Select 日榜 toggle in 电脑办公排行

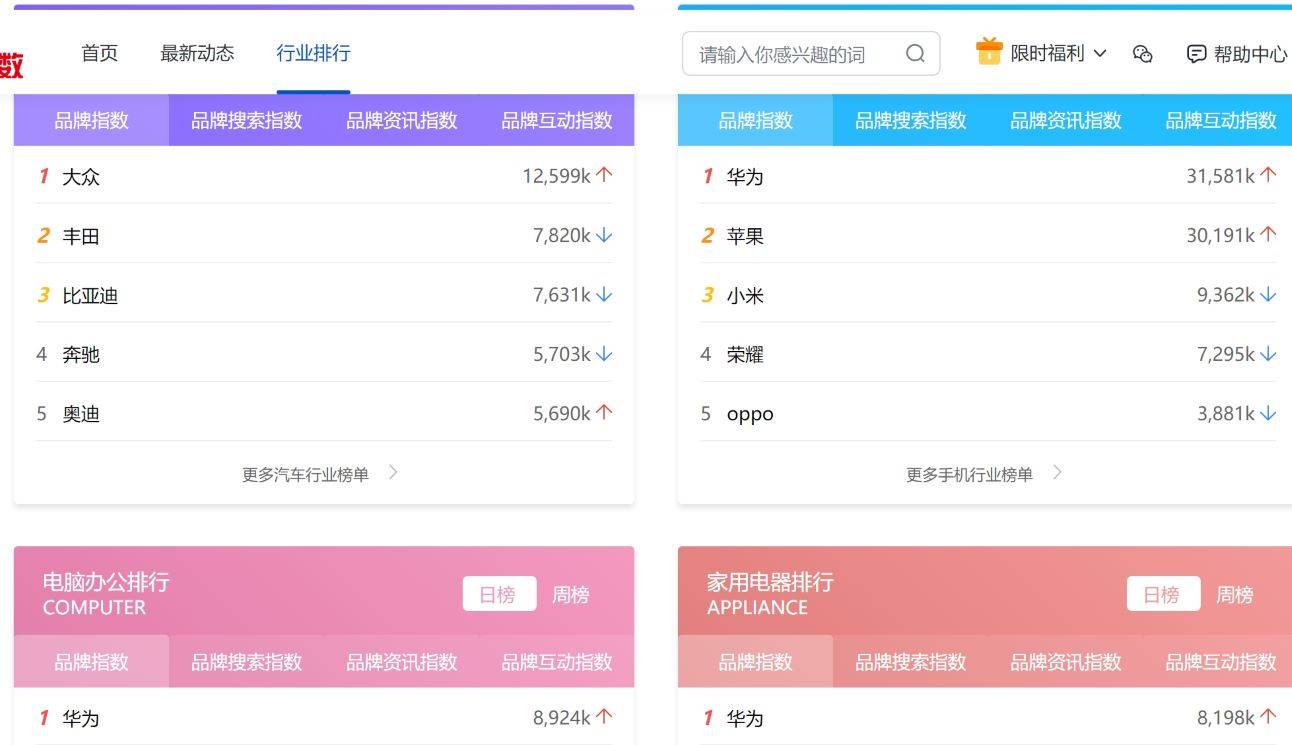[x=499, y=594]
